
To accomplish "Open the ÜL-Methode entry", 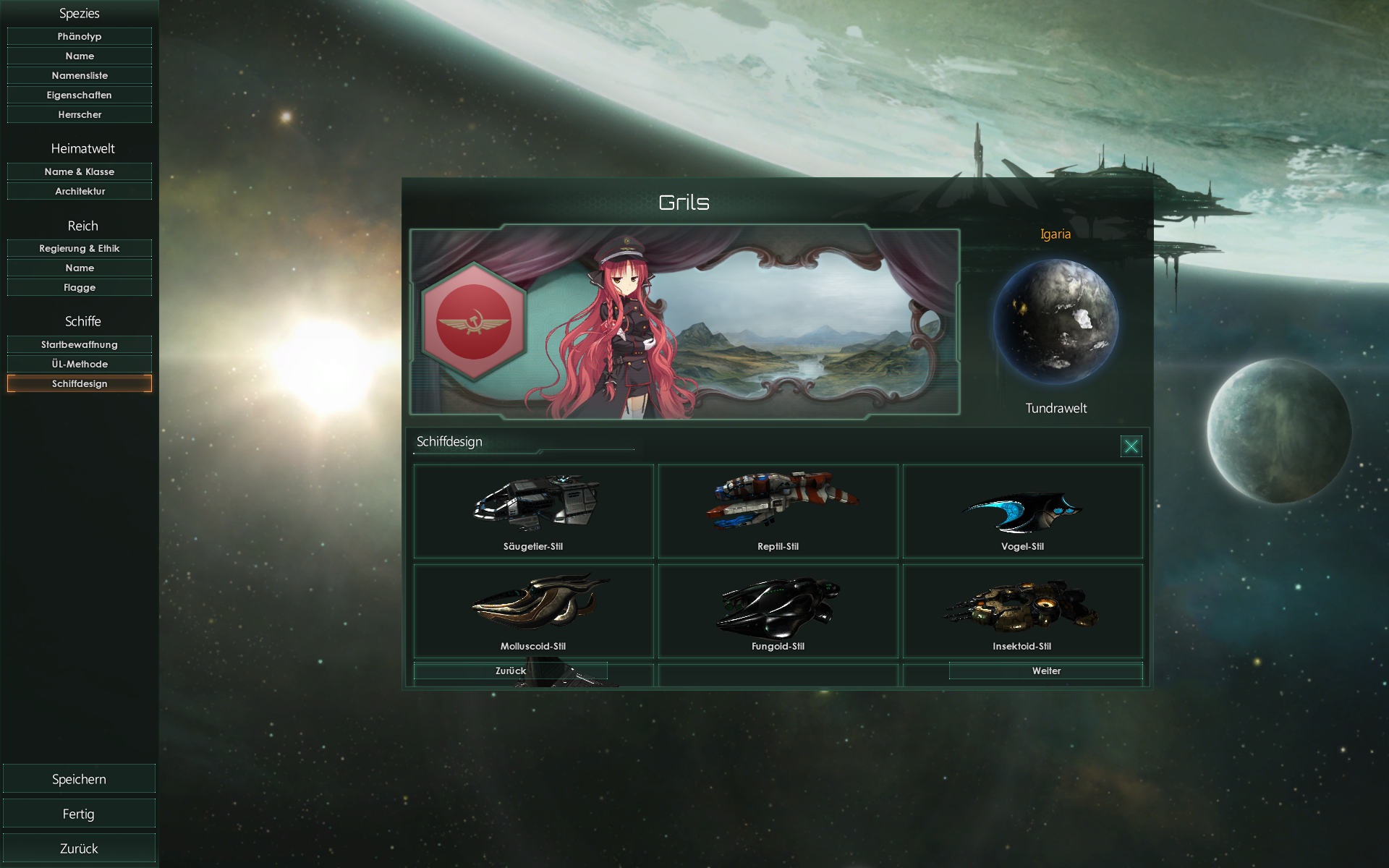I will [80, 364].
